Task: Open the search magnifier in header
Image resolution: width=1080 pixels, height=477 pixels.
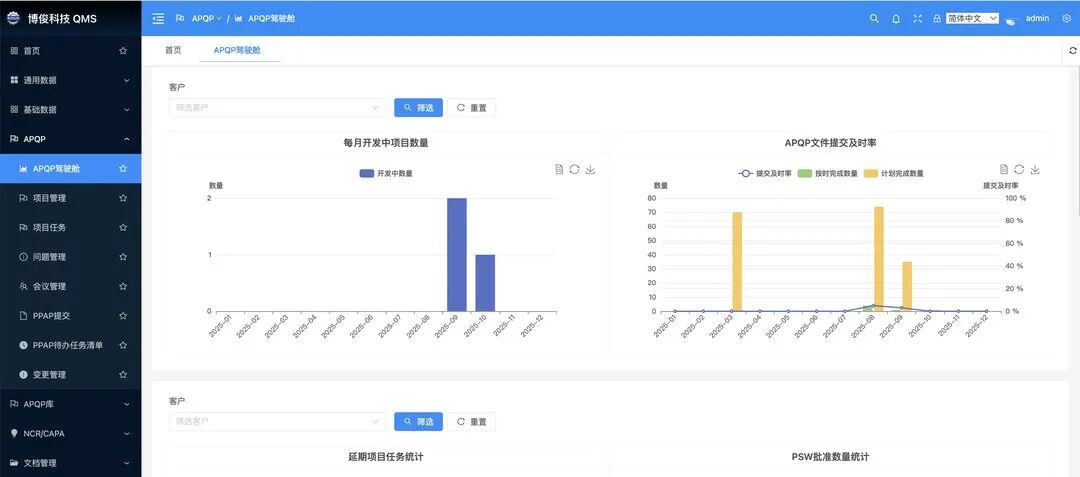Action: (x=874, y=19)
